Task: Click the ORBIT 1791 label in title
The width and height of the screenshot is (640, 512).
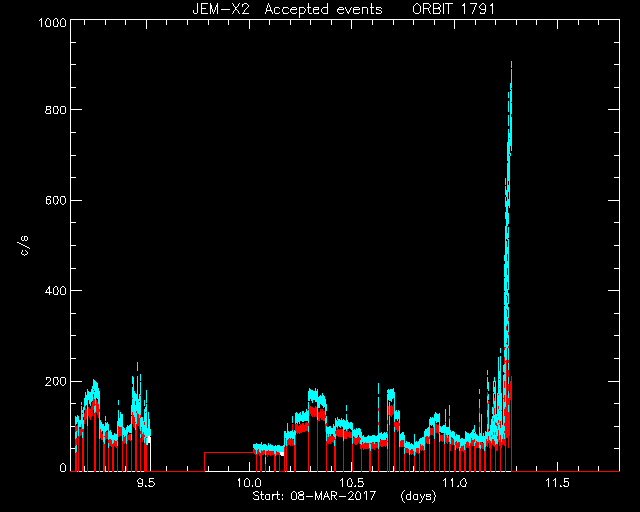Action: click(x=453, y=9)
